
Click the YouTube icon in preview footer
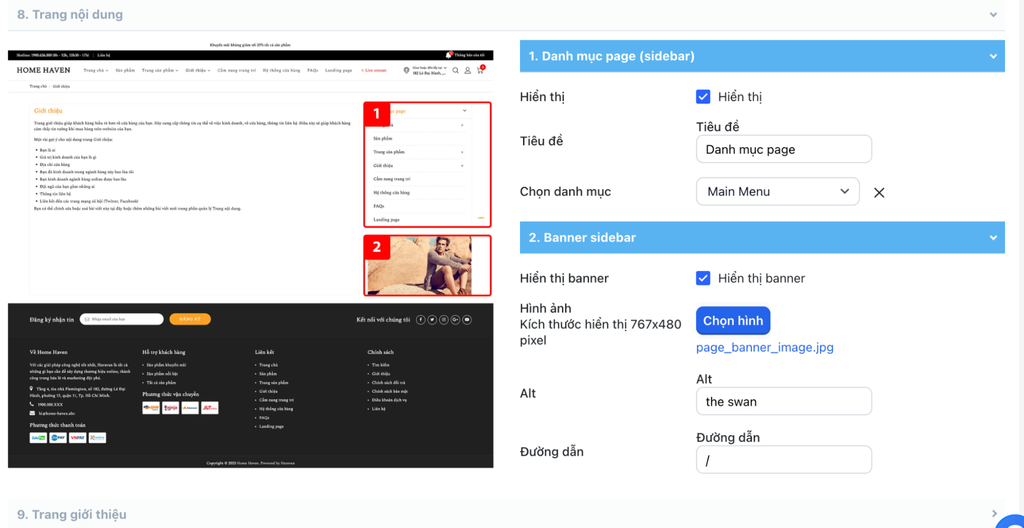point(467,320)
